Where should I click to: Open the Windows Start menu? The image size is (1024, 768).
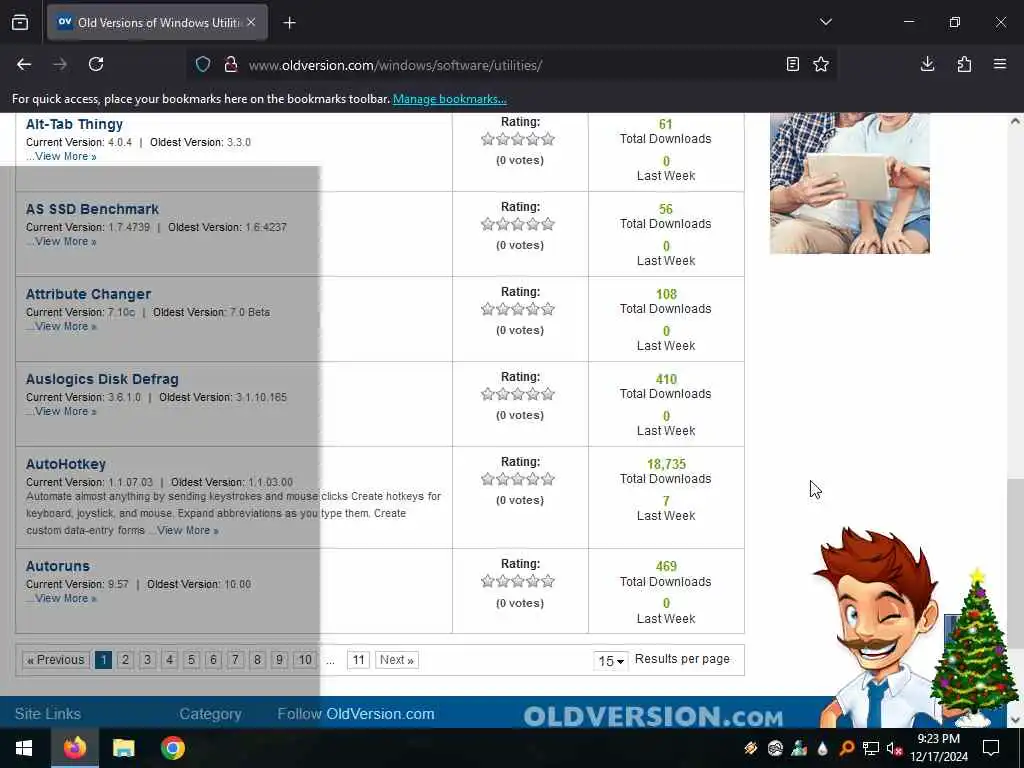point(24,748)
